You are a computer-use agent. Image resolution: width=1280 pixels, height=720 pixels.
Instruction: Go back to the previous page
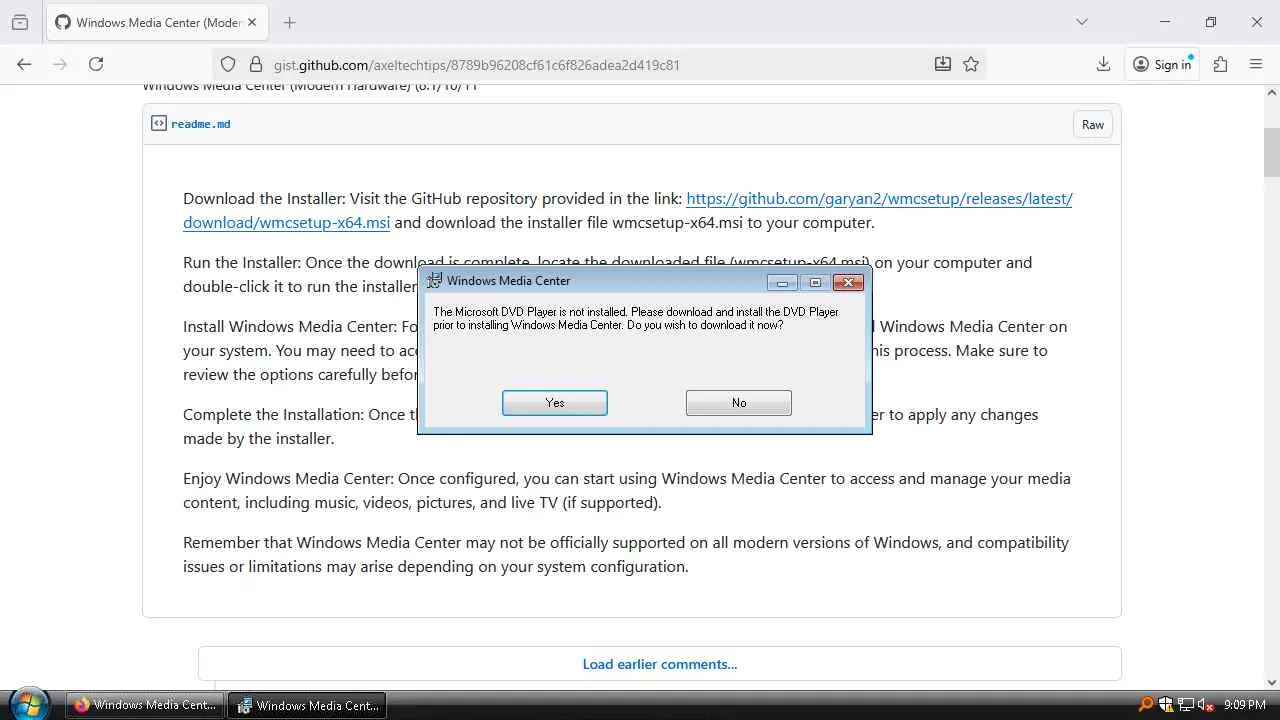24,64
